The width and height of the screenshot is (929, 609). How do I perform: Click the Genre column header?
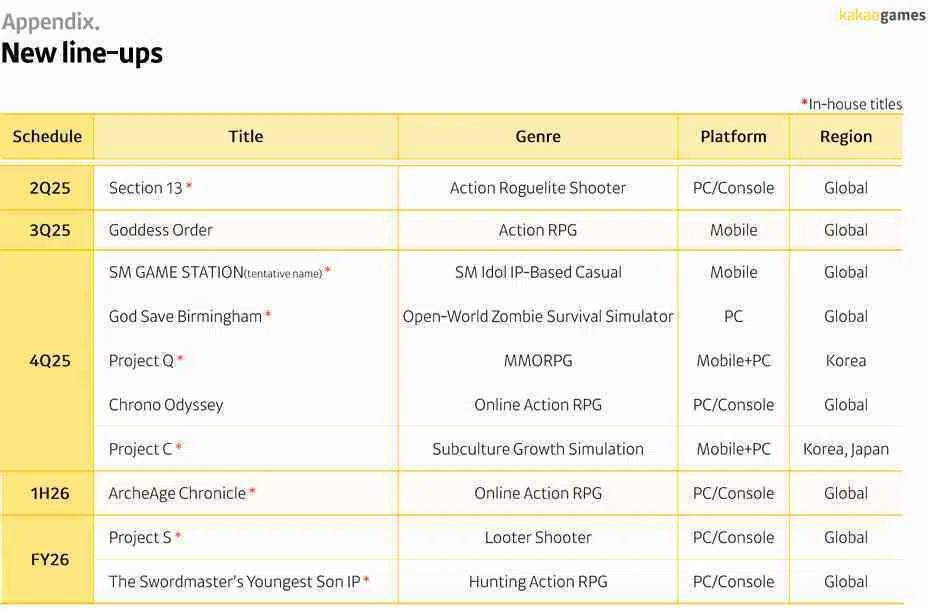(538, 136)
